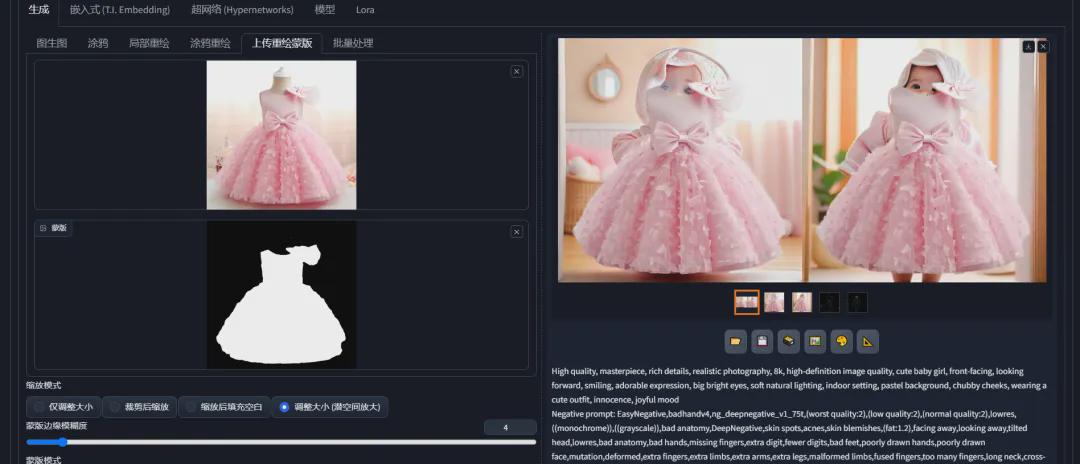Switch to the 涂鸦重绘 sub-tab
The height and width of the screenshot is (464, 1080).
coord(210,43)
